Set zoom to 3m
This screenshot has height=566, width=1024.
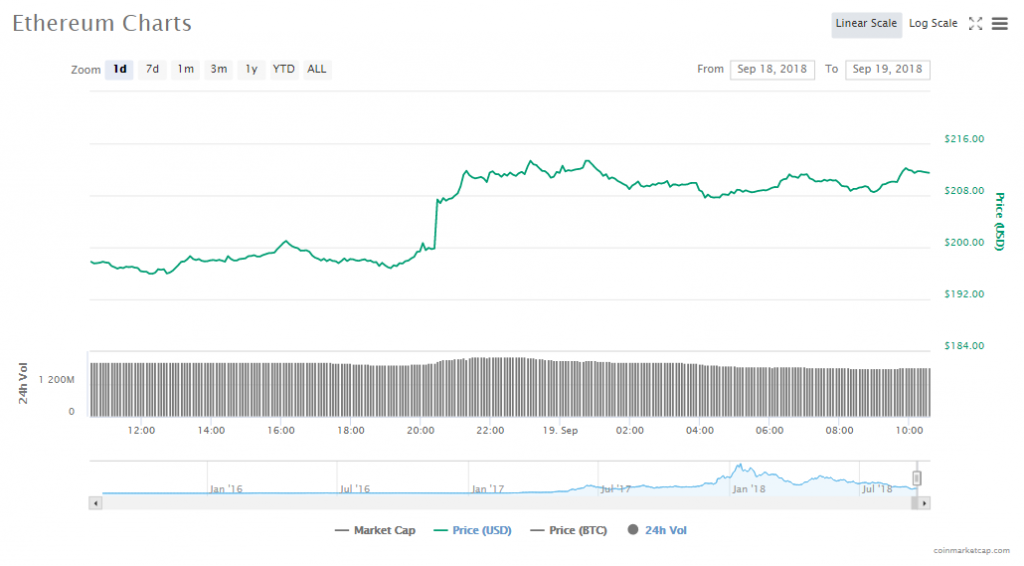[x=218, y=70]
